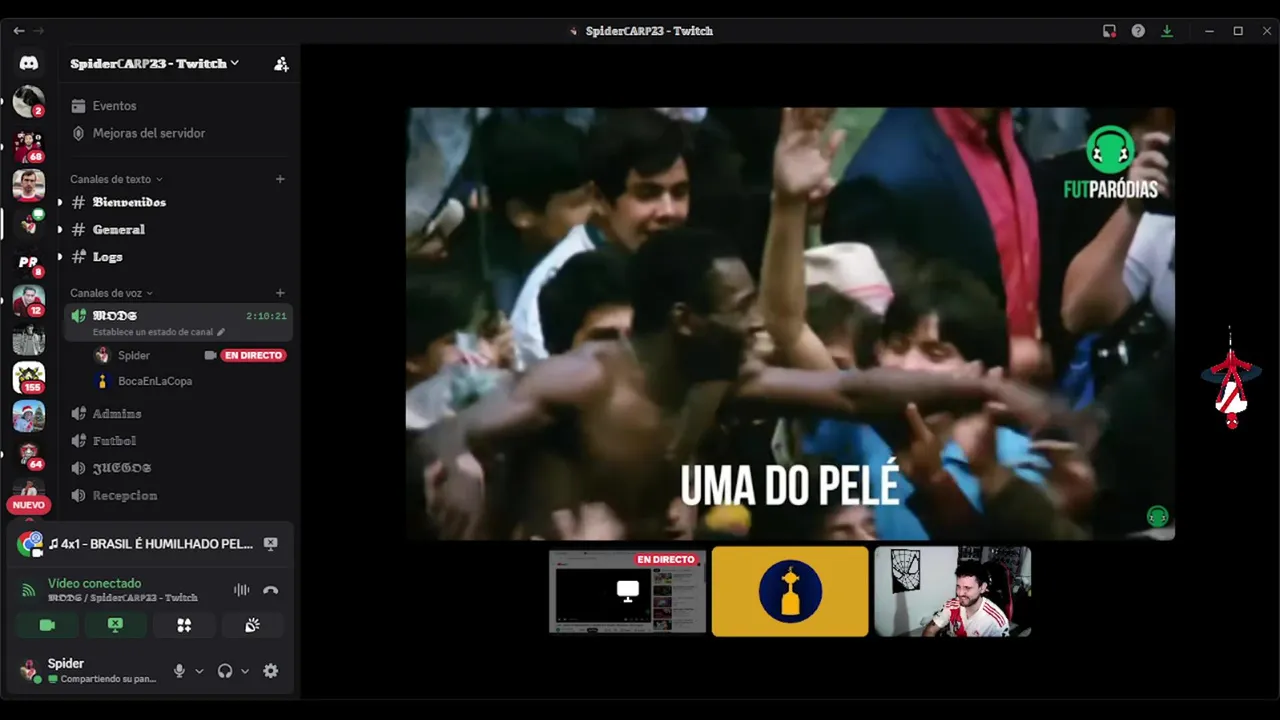This screenshot has height=720, width=1280.
Task: Join Recepcion voice channel
Action: pyautogui.click(x=125, y=496)
